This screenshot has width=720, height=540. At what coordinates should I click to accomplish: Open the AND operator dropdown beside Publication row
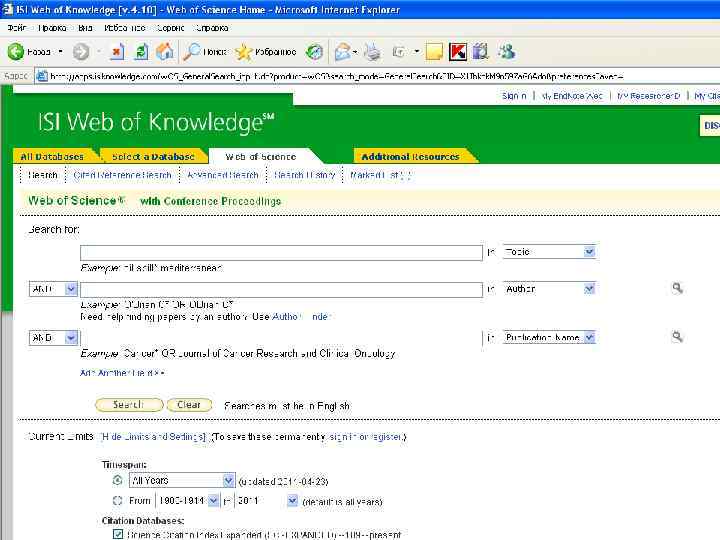[71, 338]
